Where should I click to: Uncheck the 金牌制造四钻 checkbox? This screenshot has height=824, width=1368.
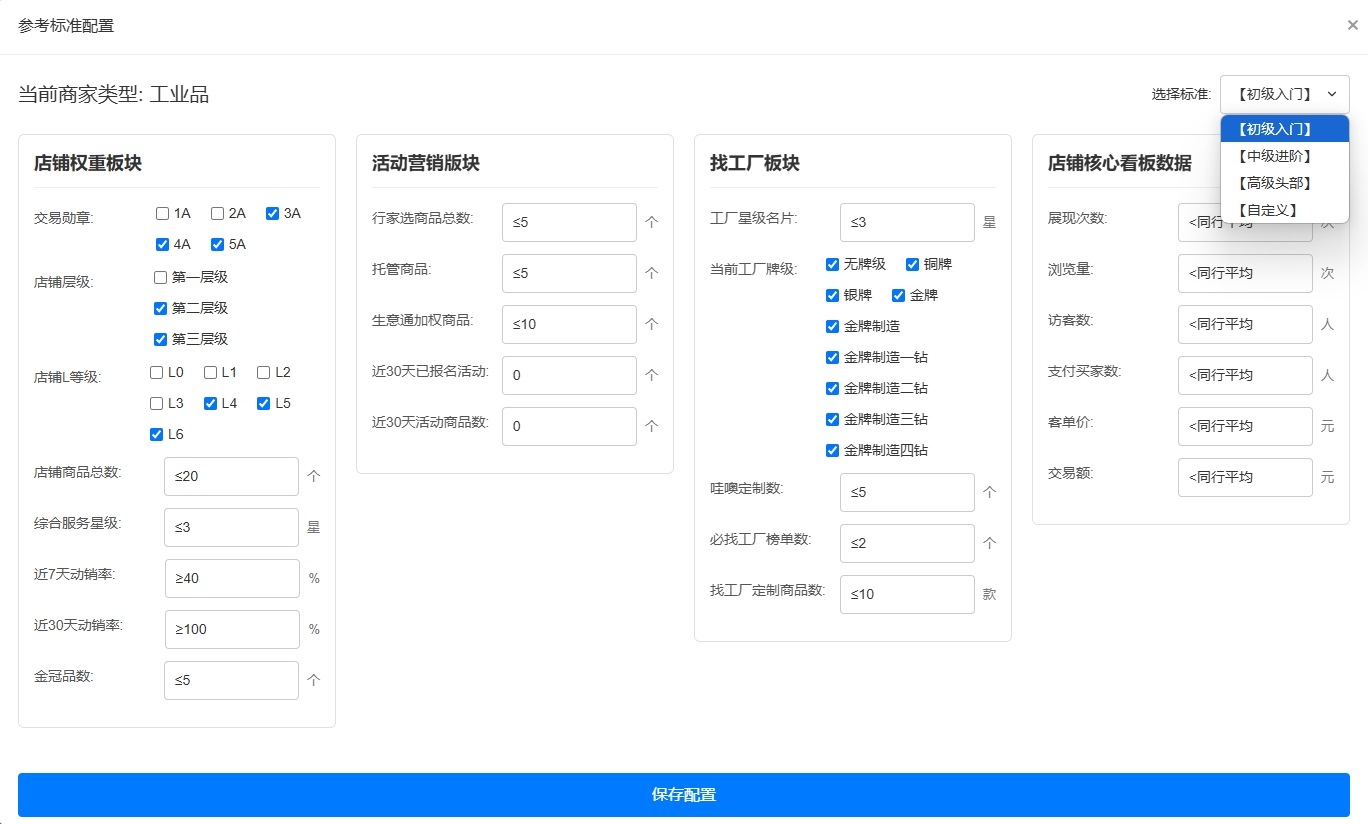point(832,450)
